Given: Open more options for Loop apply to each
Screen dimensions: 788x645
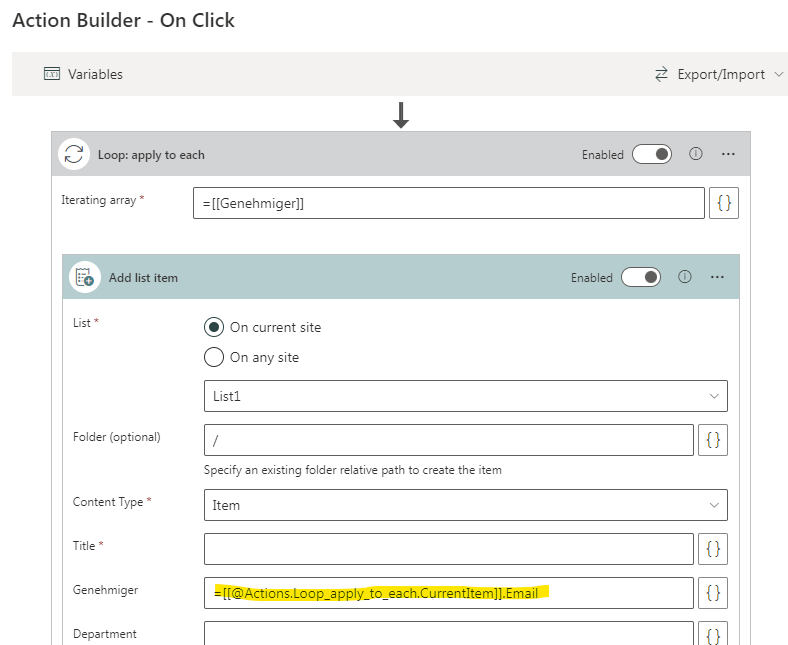Looking at the screenshot, I should [728, 154].
